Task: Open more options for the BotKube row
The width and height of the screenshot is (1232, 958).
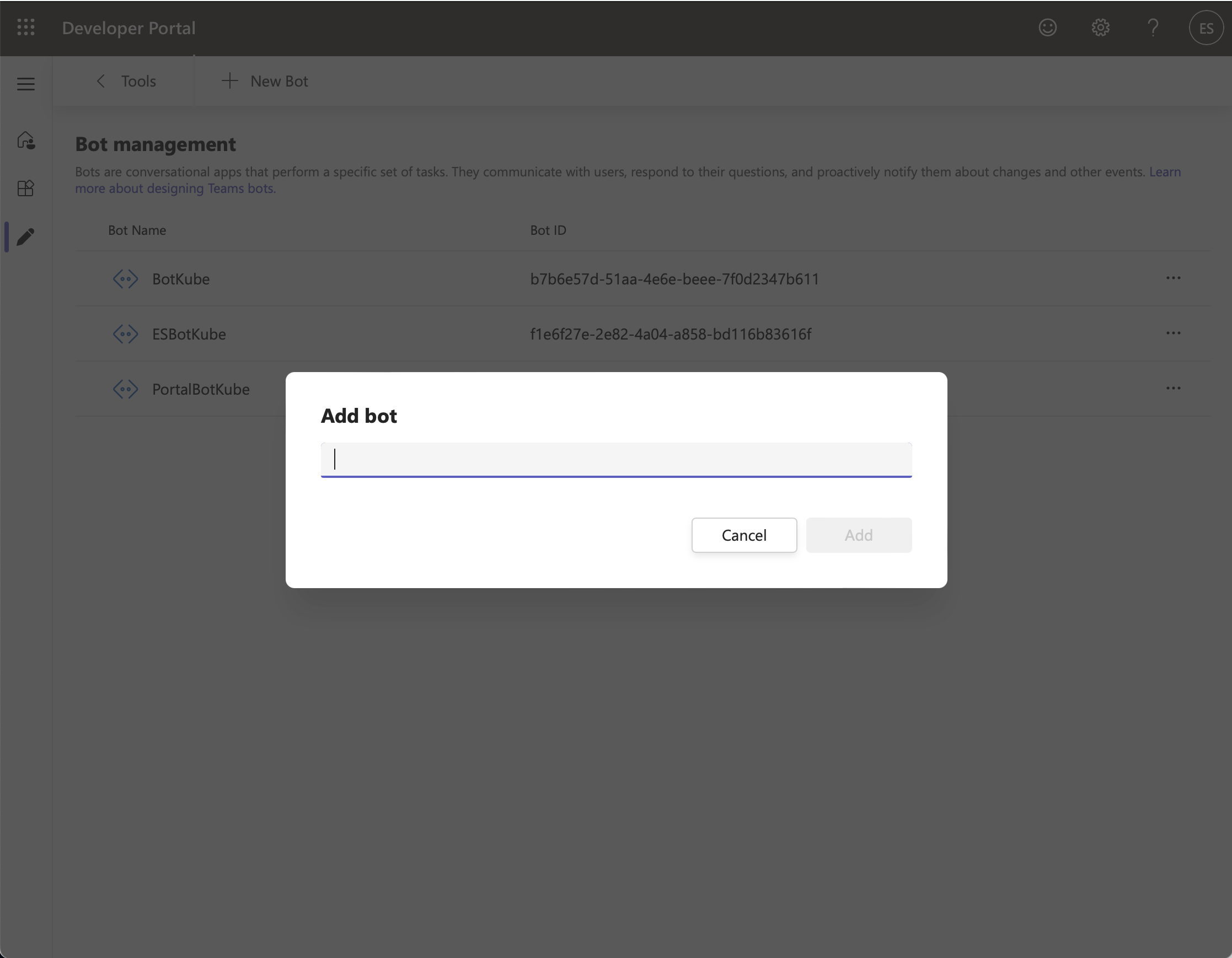Action: pos(1173,278)
